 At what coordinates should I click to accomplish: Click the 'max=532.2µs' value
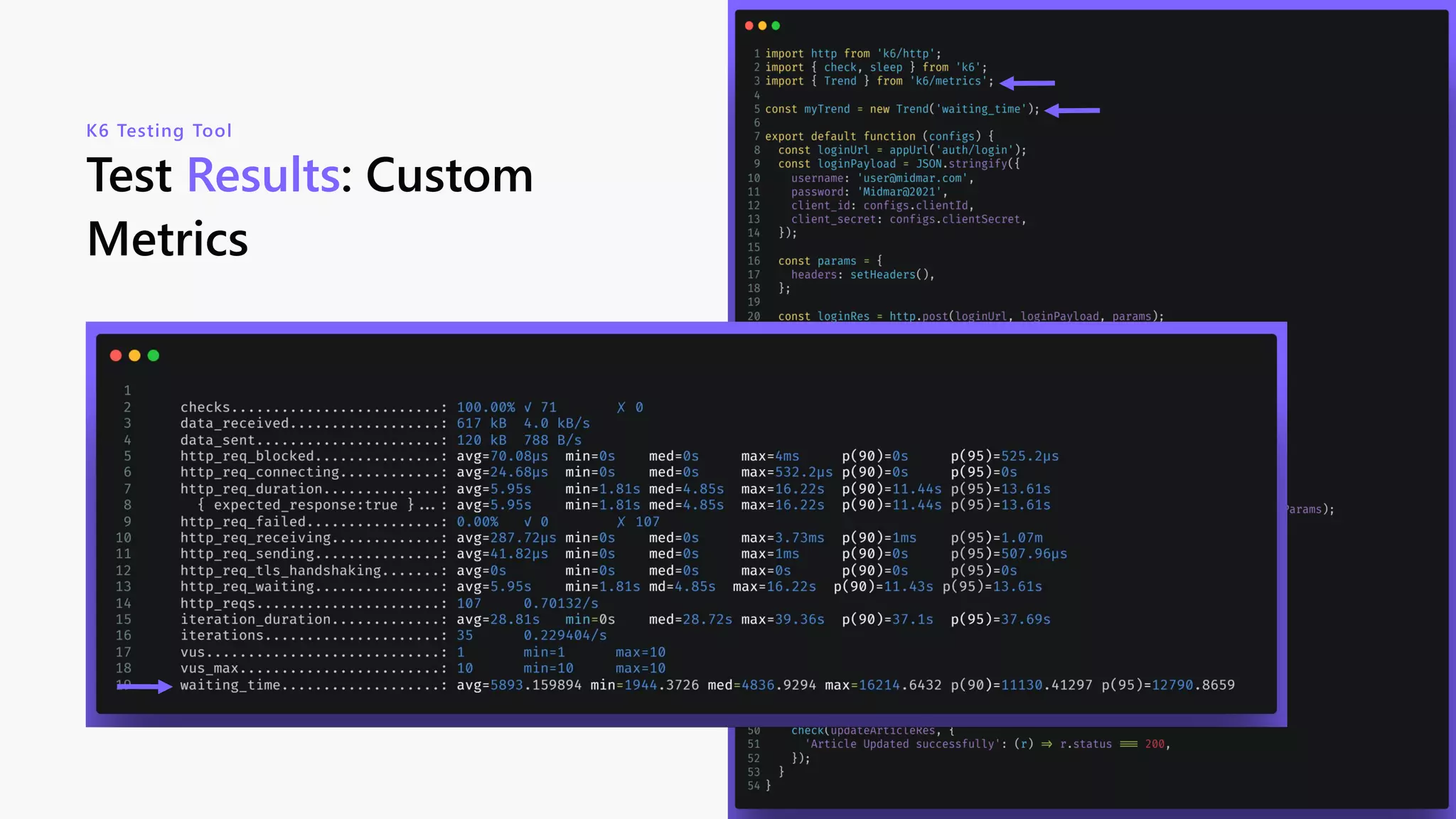click(786, 472)
